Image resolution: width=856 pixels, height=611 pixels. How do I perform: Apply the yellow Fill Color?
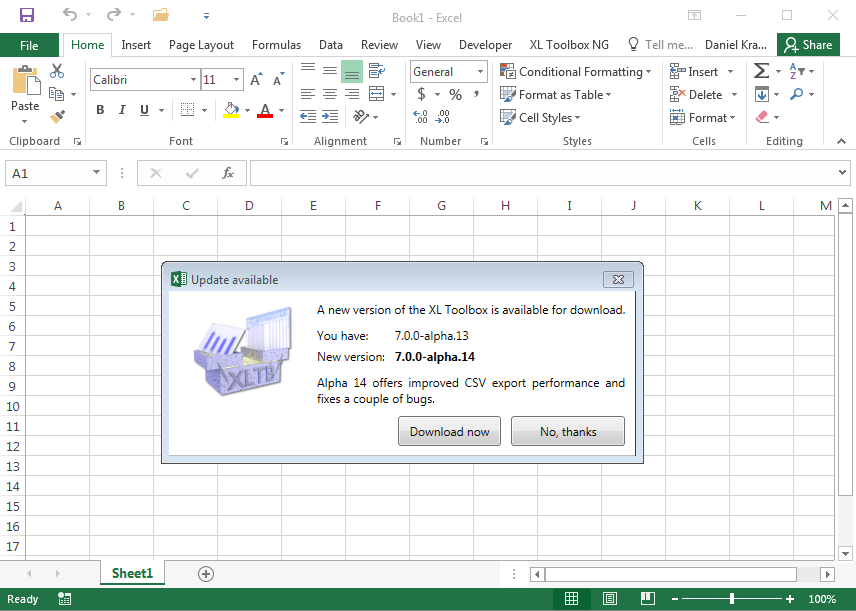(x=231, y=110)
